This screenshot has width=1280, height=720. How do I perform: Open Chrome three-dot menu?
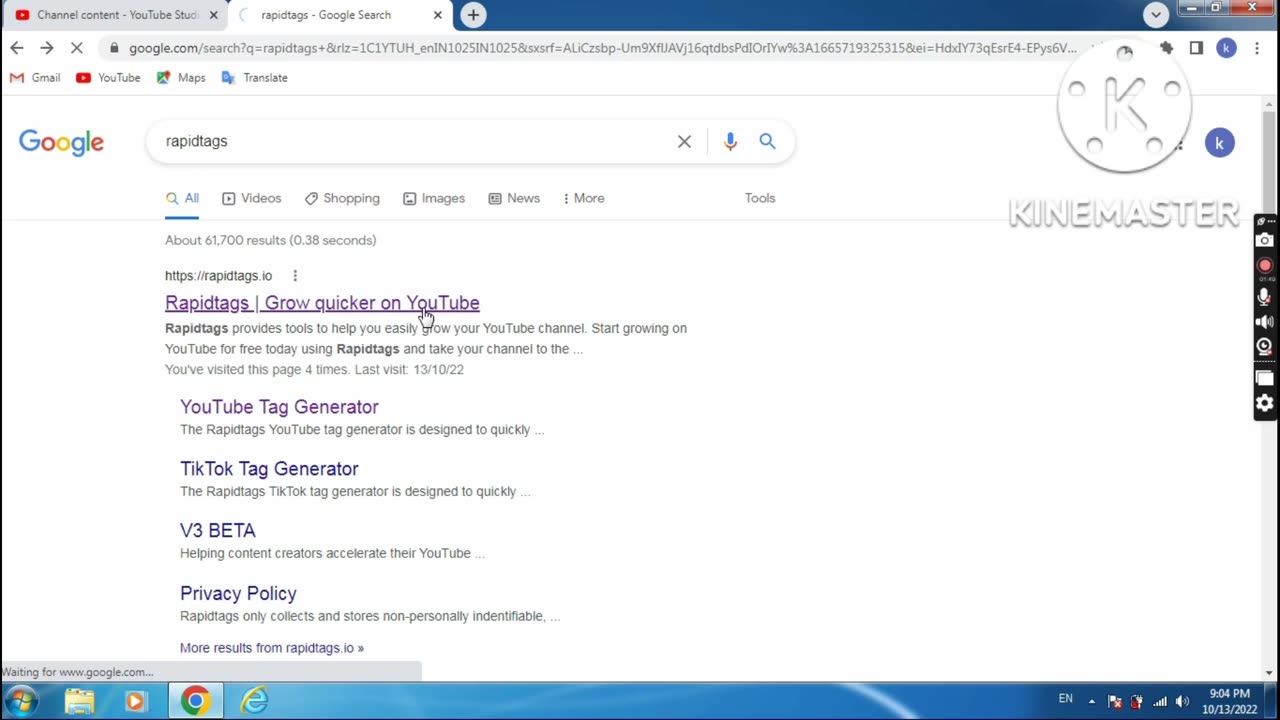[1257, 48]
